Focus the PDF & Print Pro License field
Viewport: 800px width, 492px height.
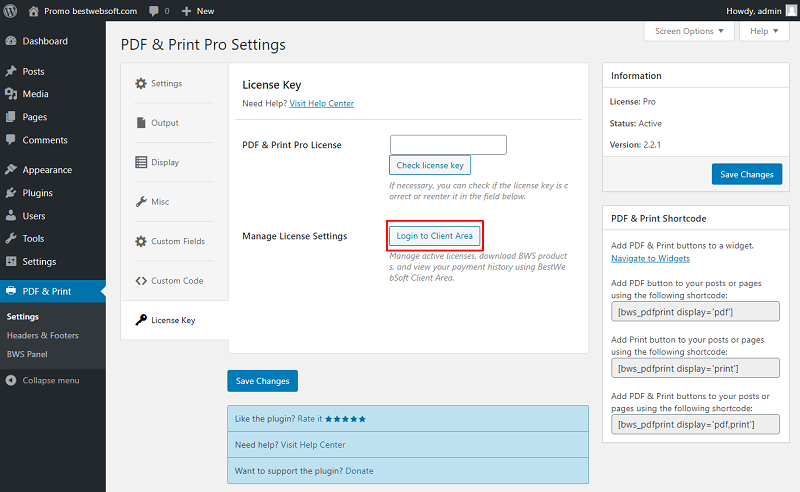pyautogui.click(x=448, y=145)
